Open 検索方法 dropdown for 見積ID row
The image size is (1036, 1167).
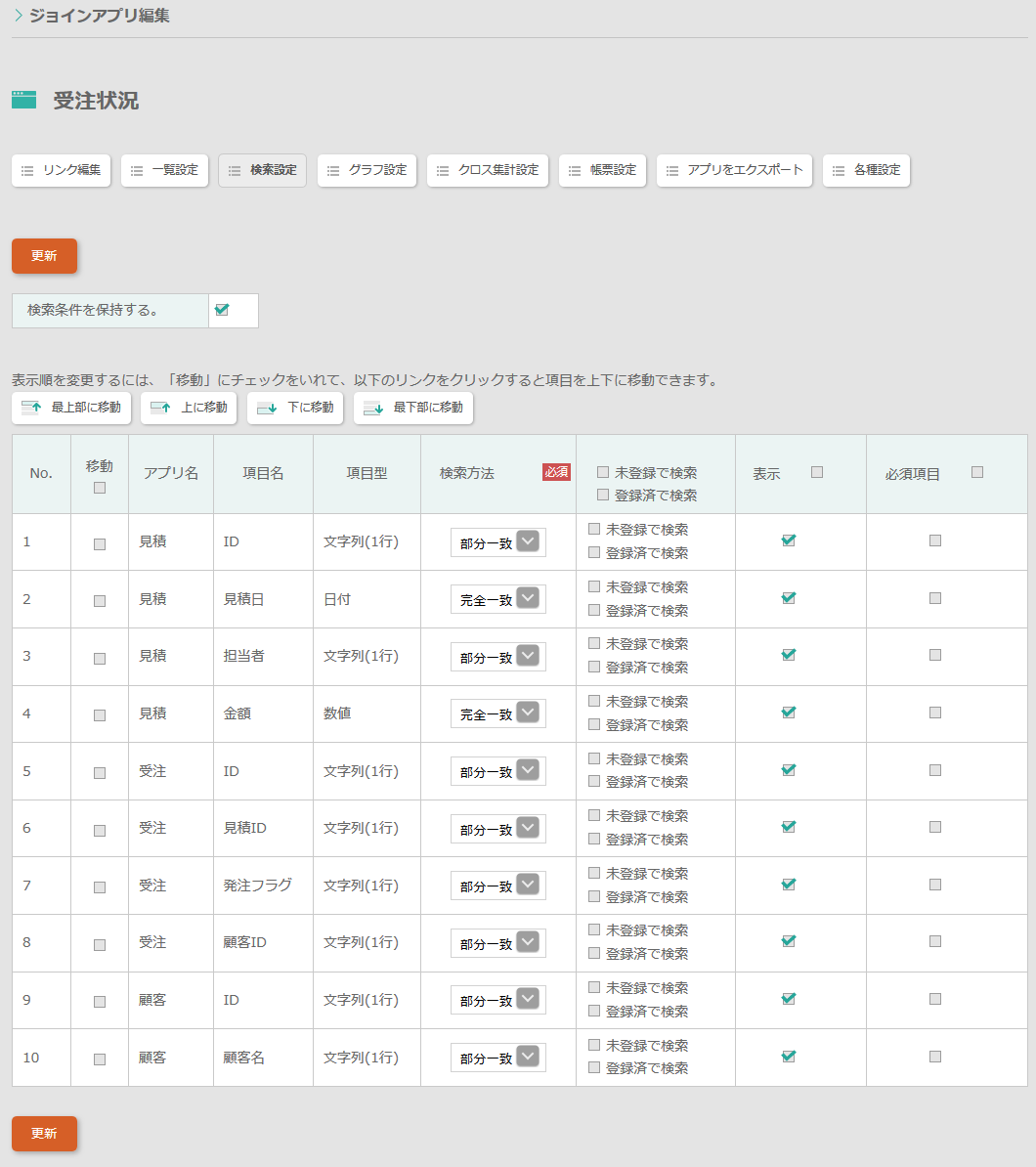point(497,829)
